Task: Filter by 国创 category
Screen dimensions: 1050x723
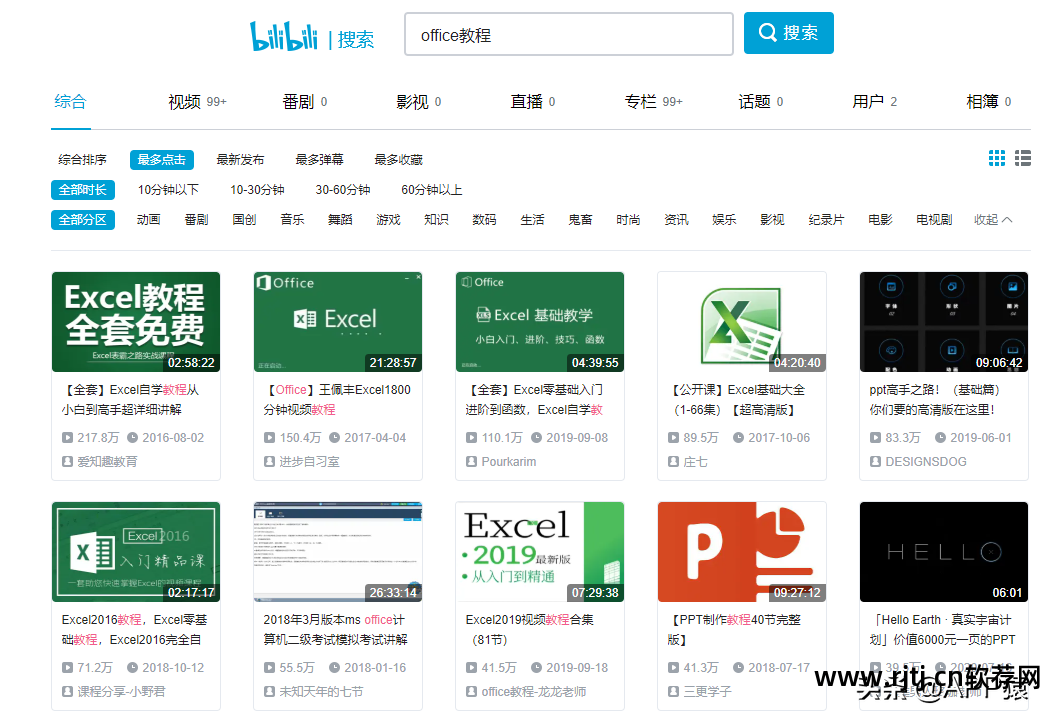Action: tap(244, 220)
